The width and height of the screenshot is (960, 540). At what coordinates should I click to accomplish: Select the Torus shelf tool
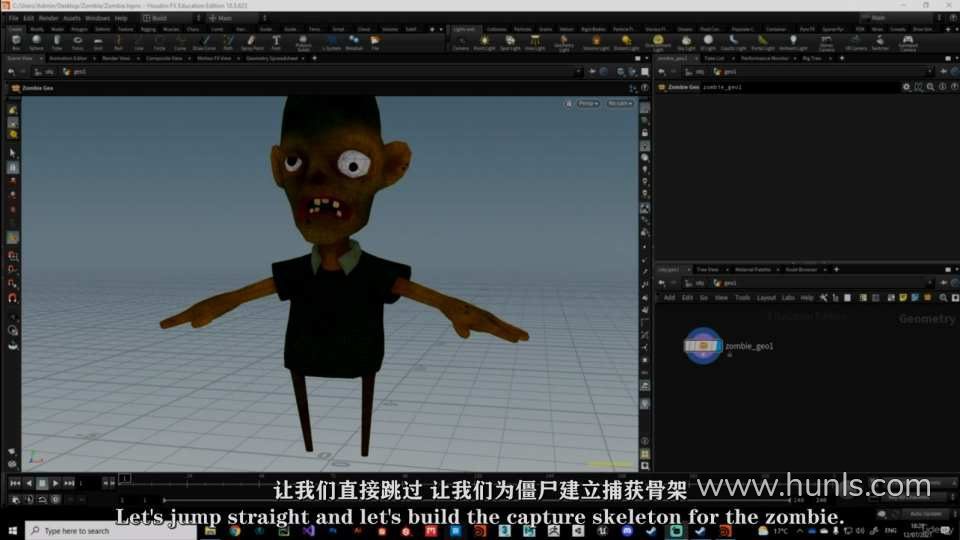pyautogui.click(x=78, y=42)
